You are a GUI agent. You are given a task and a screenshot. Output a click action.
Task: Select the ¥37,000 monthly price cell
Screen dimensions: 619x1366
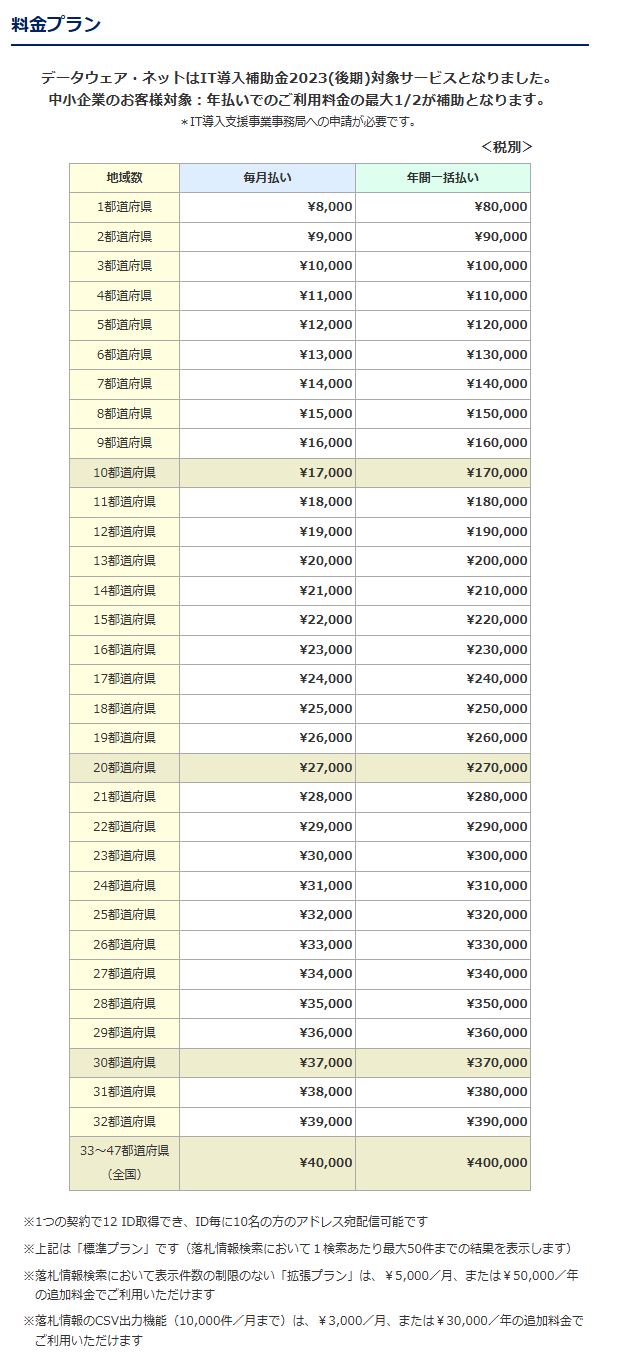click(326, 1063)
